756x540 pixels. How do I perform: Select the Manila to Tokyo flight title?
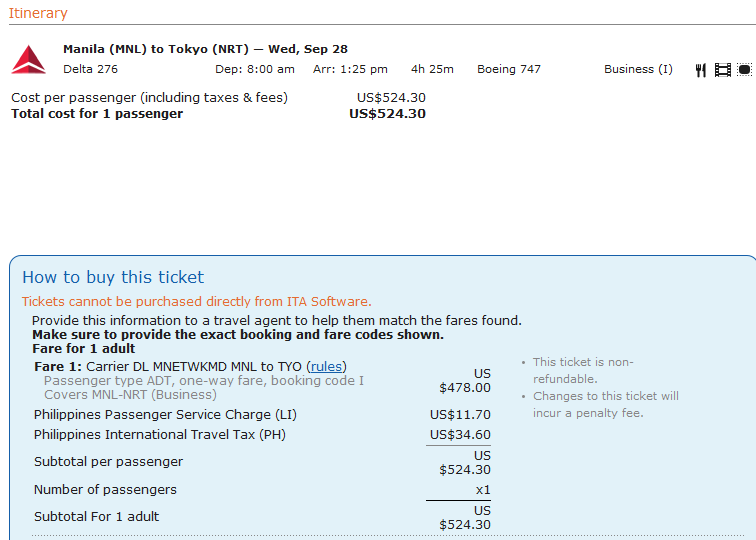click(x=205, y=49)
